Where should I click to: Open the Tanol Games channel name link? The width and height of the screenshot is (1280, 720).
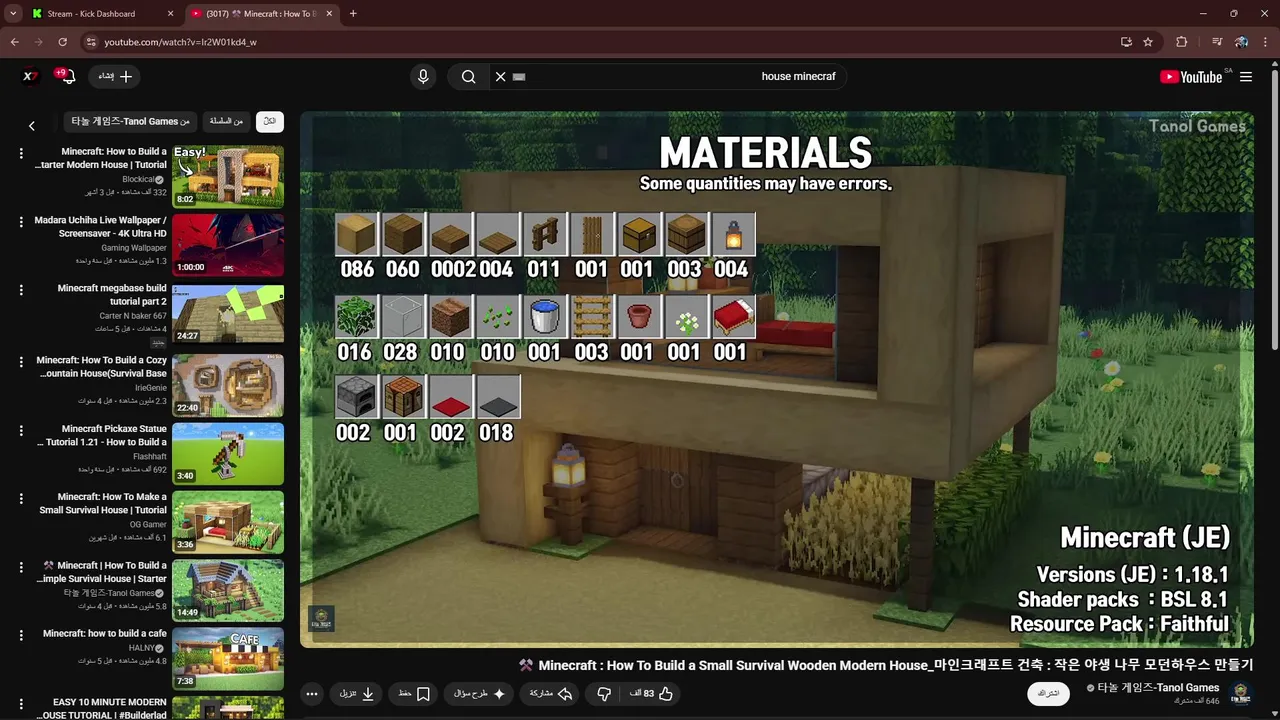pyautogui.click(x=1158, y=688)
